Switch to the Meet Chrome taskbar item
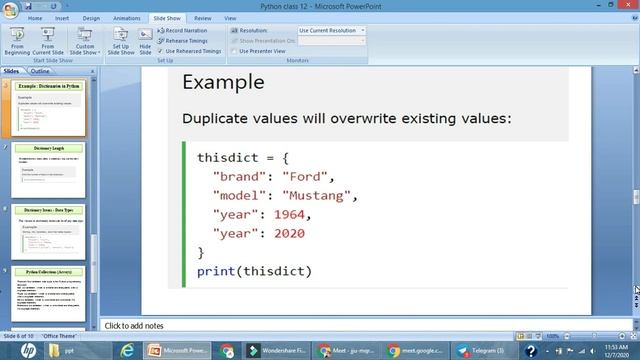The width and height of the screenshot is (640, 360). tap(347, 351)
